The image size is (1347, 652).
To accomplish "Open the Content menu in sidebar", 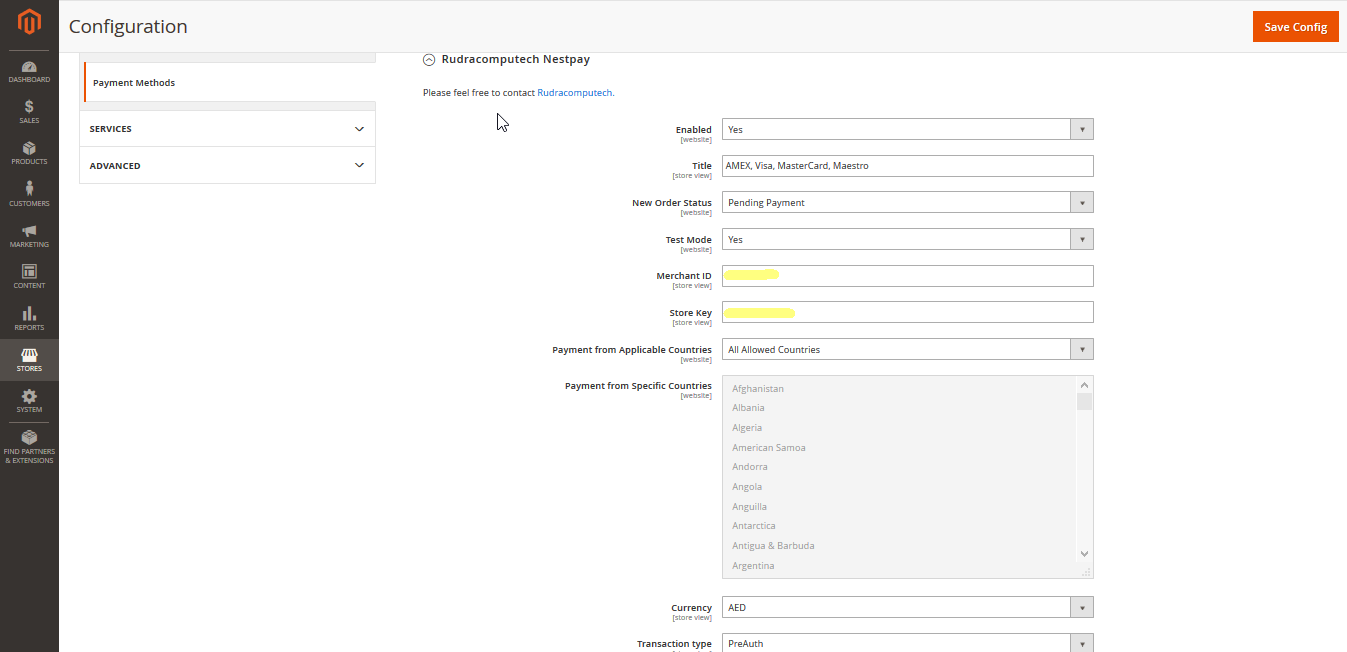I will (29, 277).
